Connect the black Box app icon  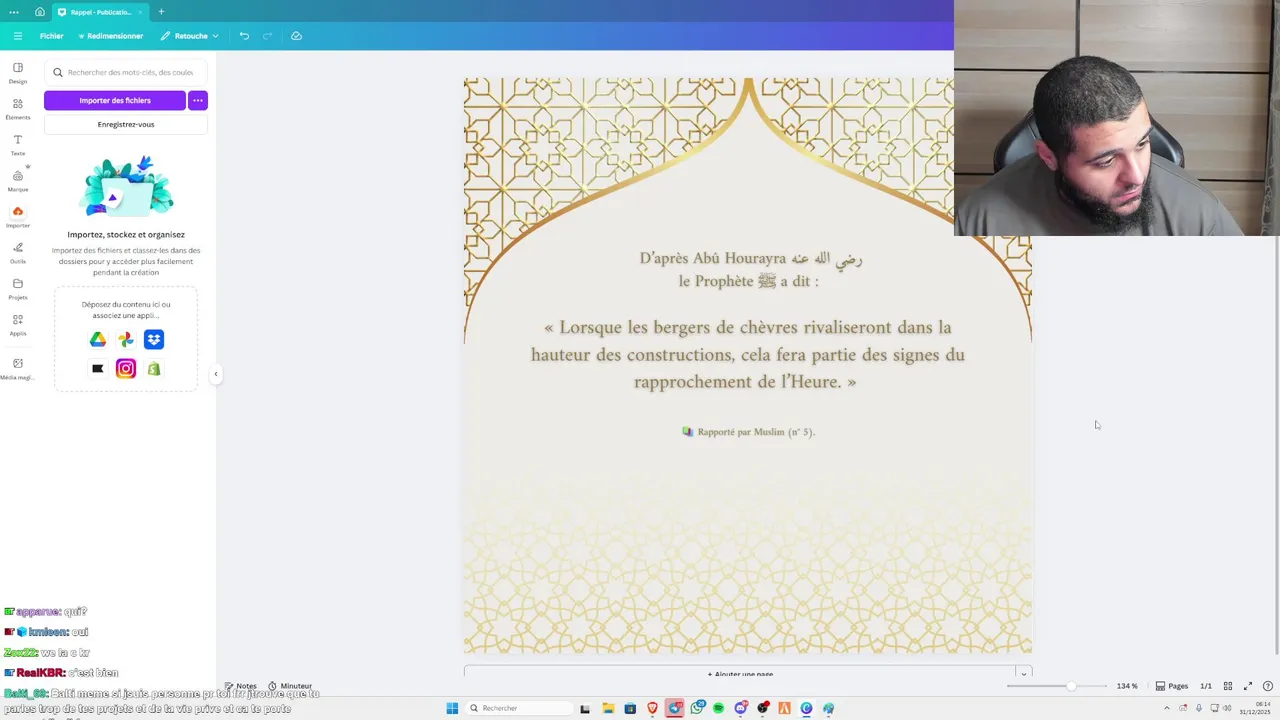(x=98, y=369)
